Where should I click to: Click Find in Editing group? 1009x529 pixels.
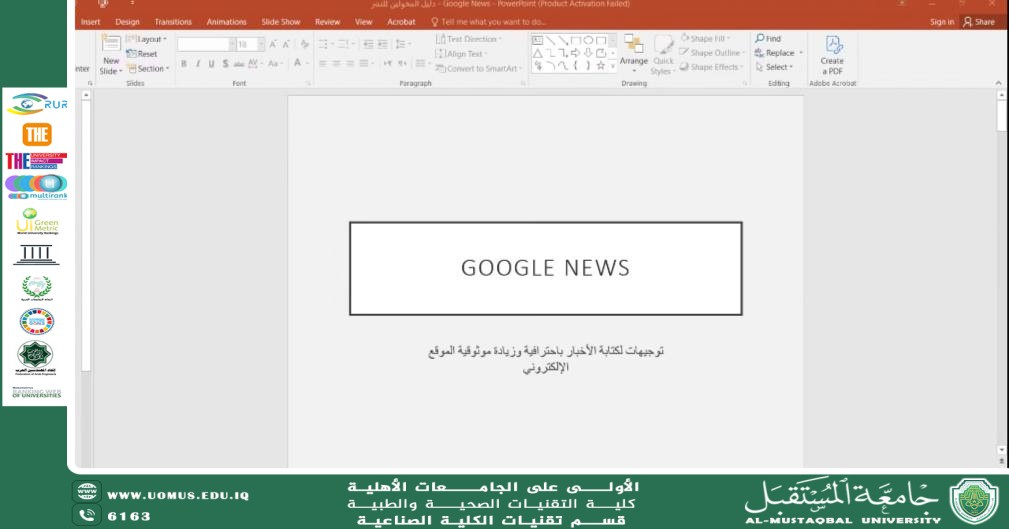(x=768, y=39)
